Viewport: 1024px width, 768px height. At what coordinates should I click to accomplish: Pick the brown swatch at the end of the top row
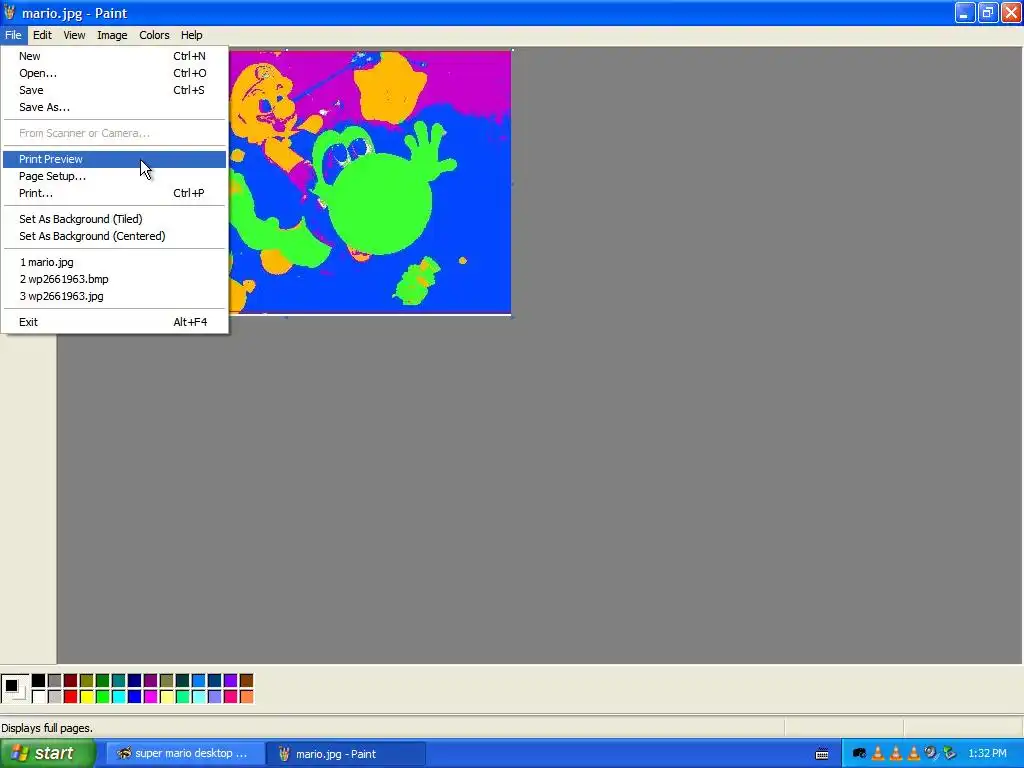pyautogui.click(x=246, y=680)
